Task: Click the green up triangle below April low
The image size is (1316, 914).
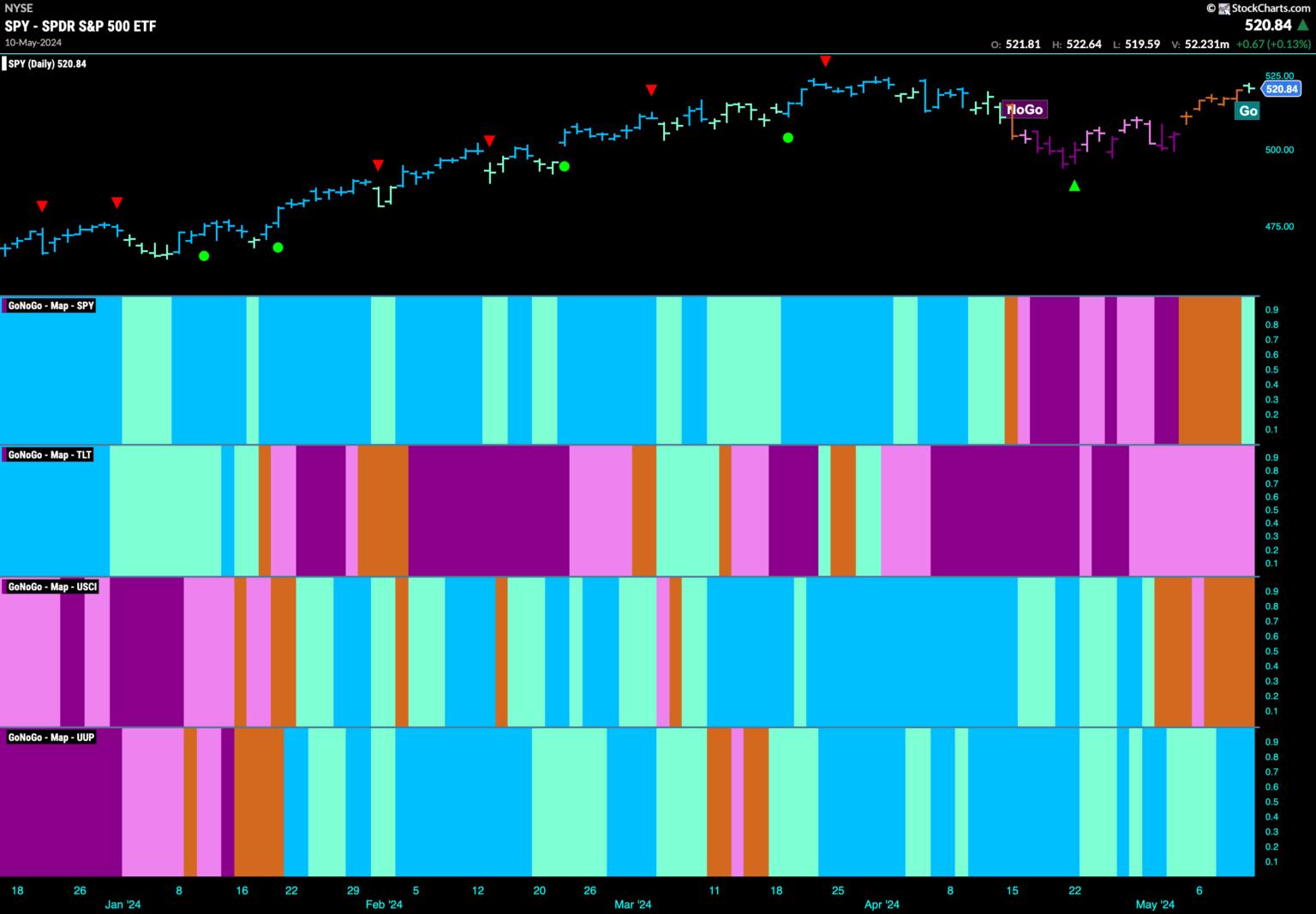Action: 1074,185
